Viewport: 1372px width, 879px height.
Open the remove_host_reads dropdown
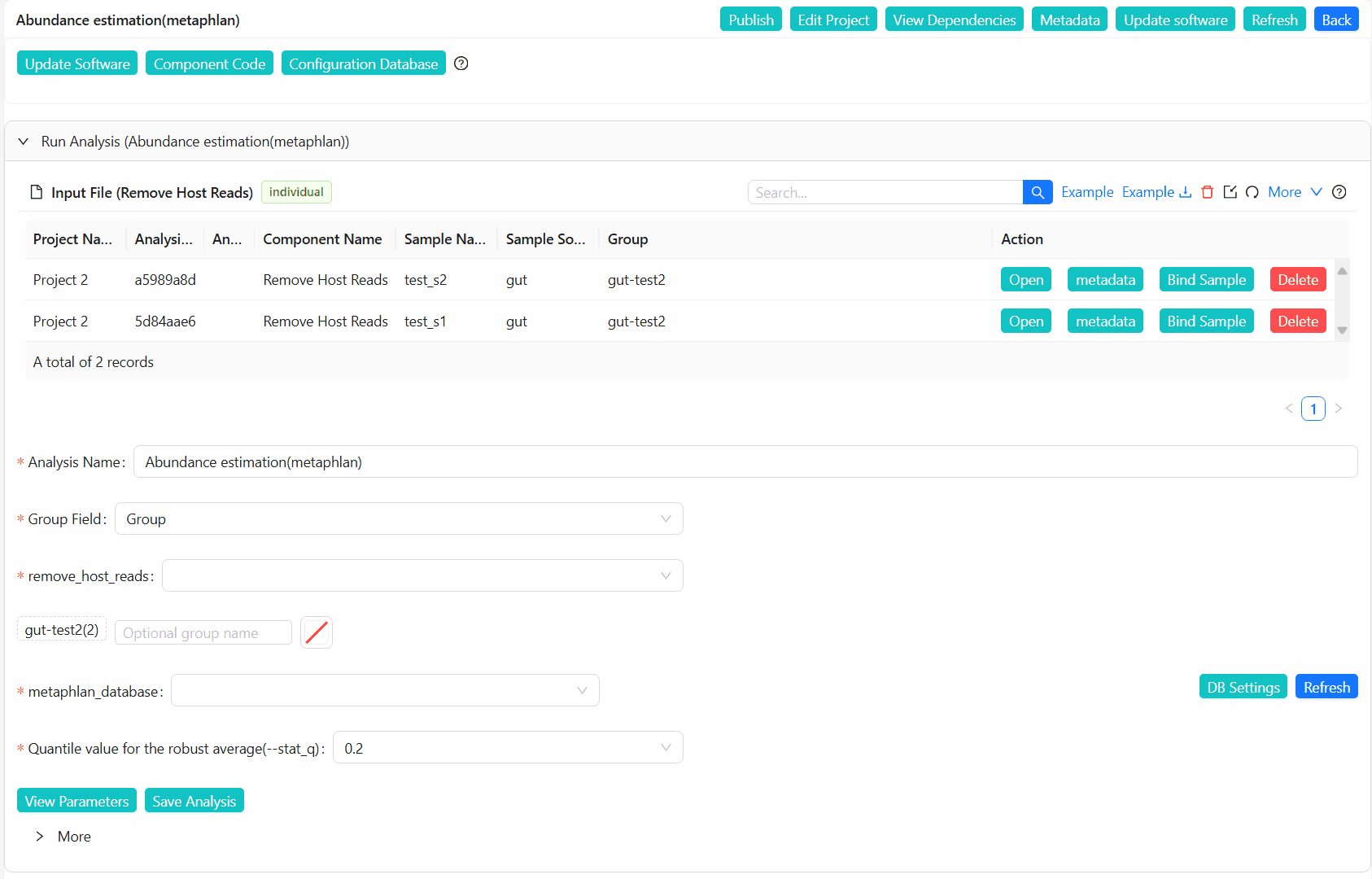[x=422, y=576]
